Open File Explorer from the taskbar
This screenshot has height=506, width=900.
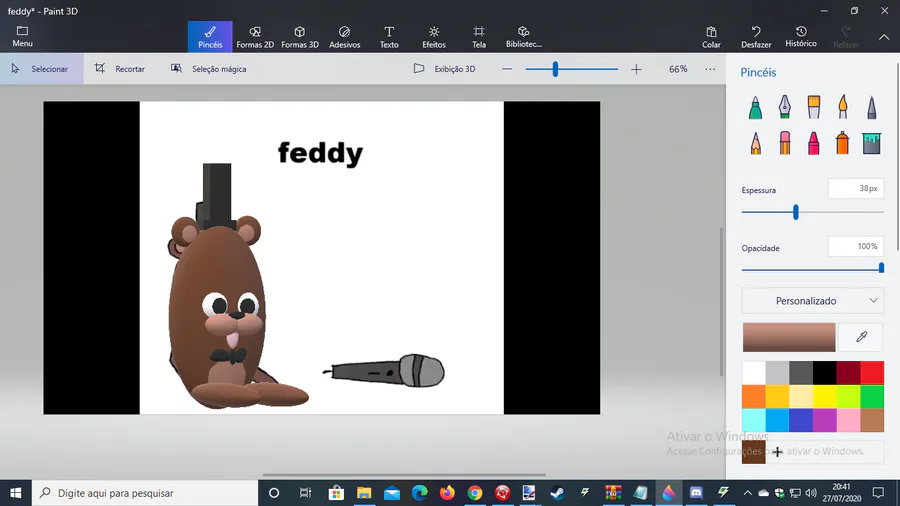(364, 493)
